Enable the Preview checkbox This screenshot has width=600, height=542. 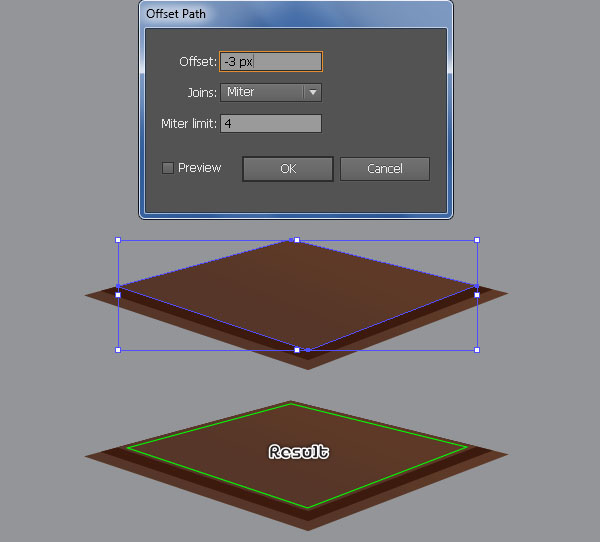(x=168, y=168)
